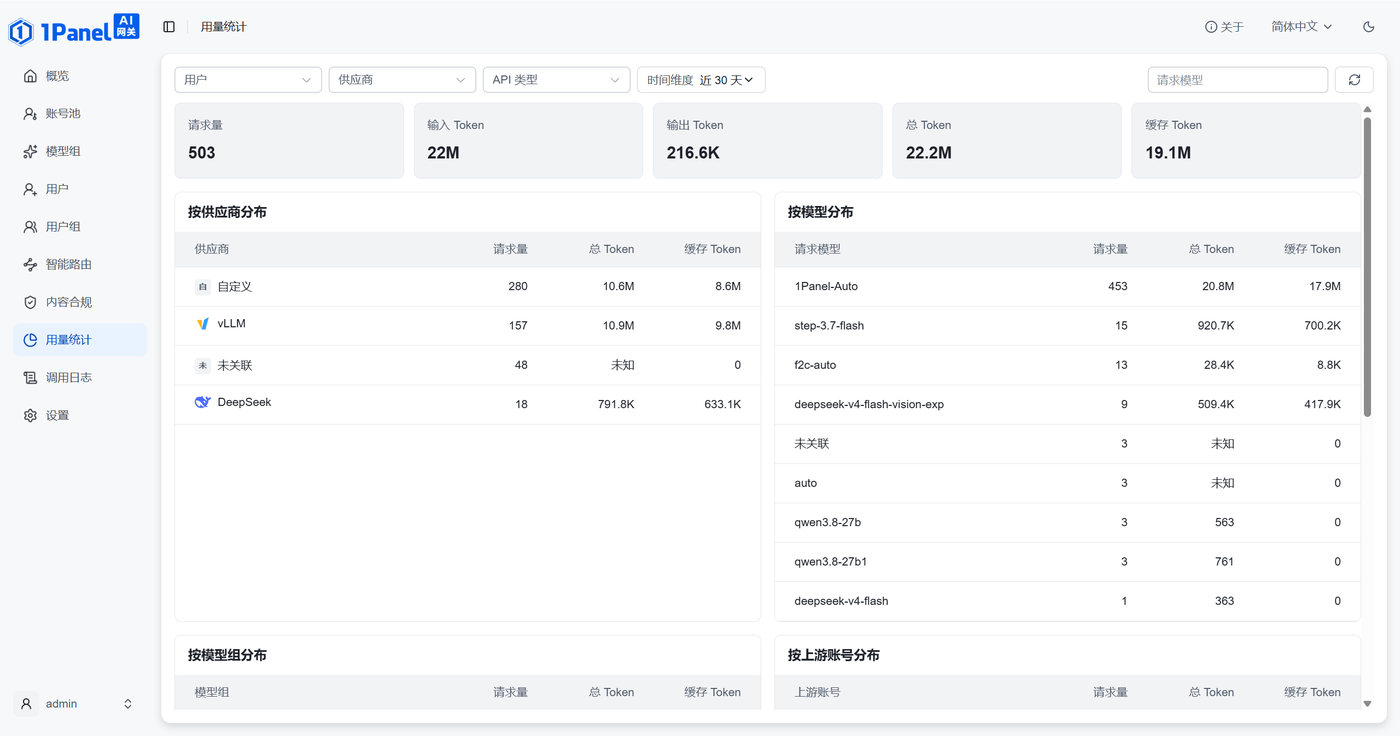Click the 上游账号 column header
The height and width of the screenshot is (736, 1400).
818,692
